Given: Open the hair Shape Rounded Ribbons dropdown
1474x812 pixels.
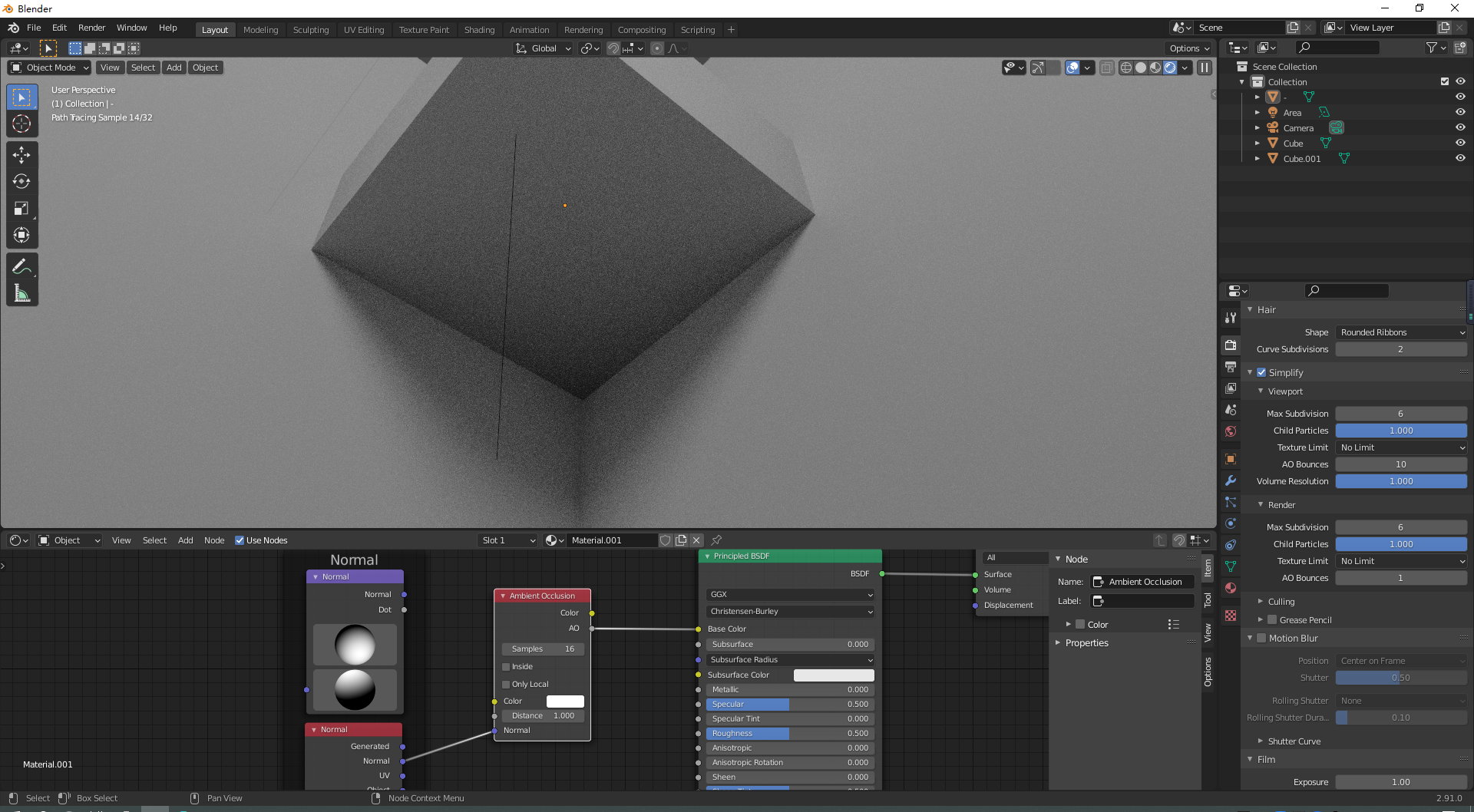Looking at the screenshot, I should (1401, 332).
